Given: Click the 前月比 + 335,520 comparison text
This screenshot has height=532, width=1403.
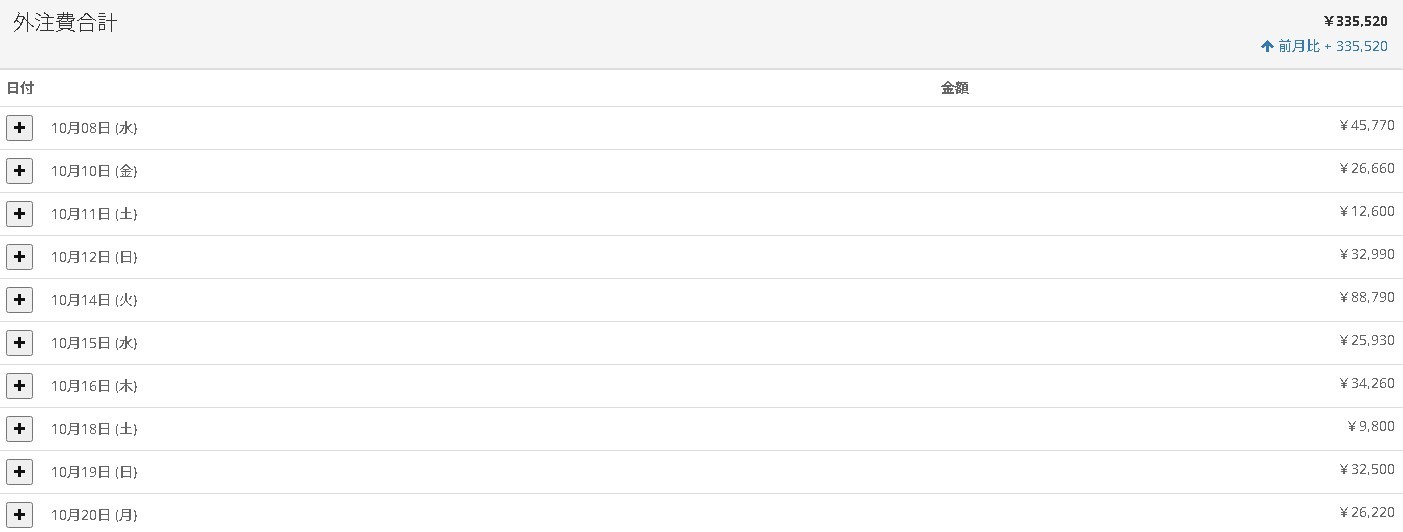Looking at the screenshot, I should (1333, 46).
